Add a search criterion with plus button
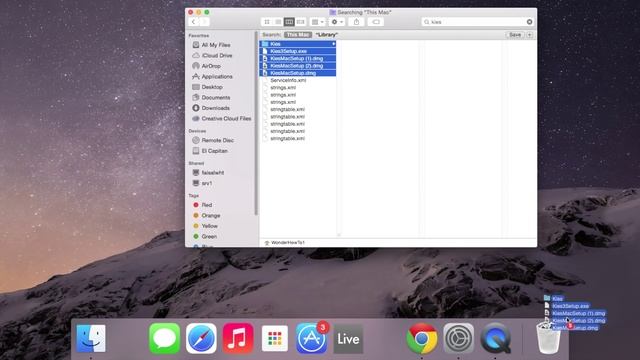 529,35
